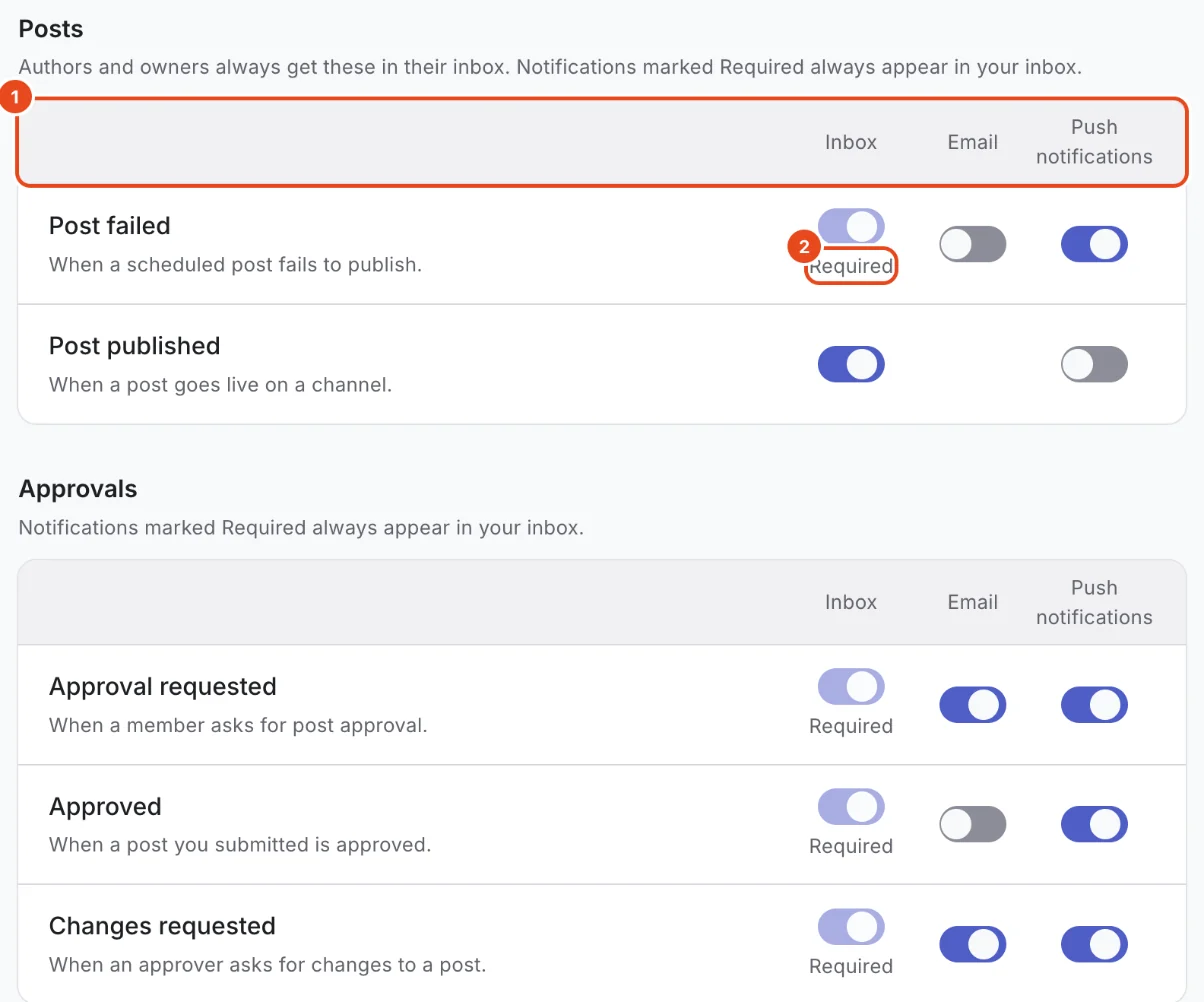Click the Email column header in Posts table
This screenshot has width=1204, height=1002.
click(x=973, y=142)
